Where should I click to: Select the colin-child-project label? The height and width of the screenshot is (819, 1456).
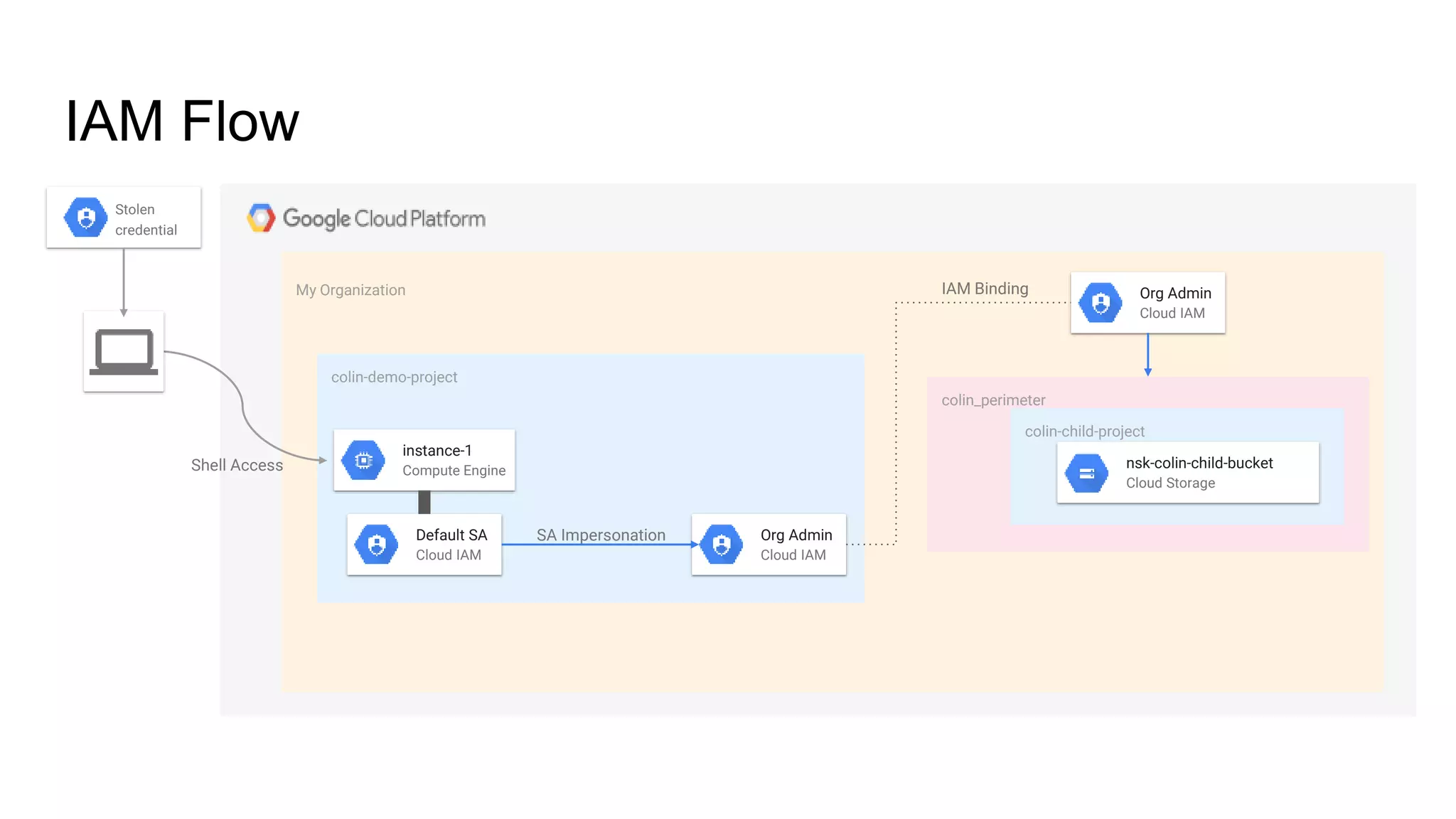[x=1084, y=432]
